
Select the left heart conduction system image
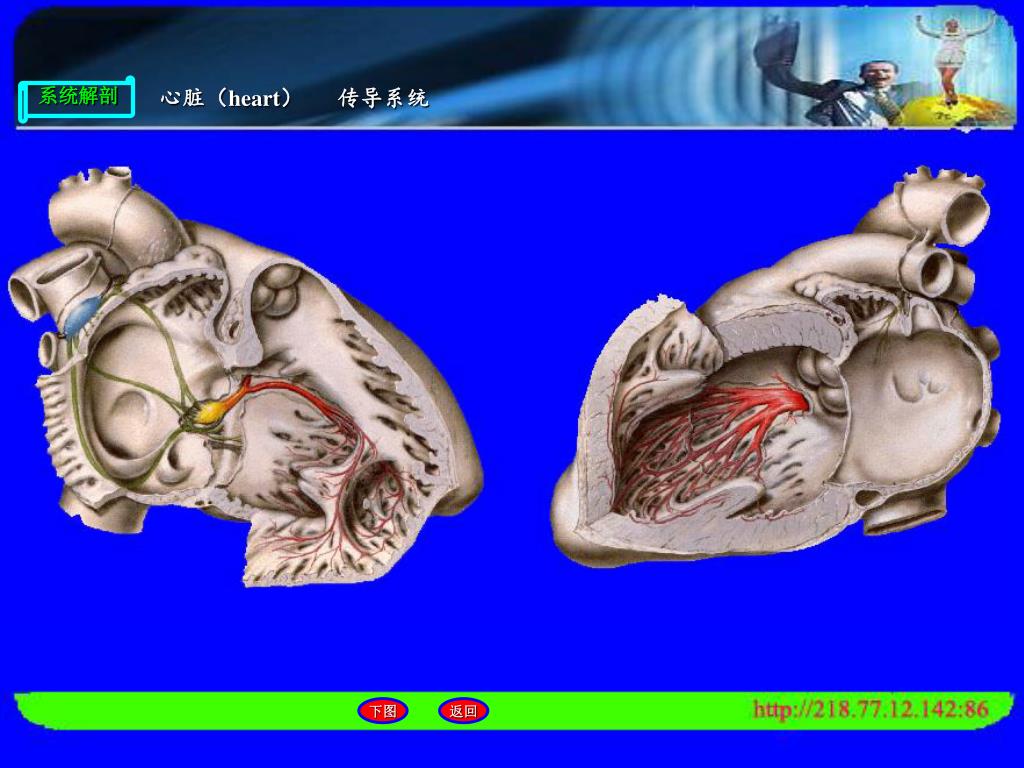245,376
